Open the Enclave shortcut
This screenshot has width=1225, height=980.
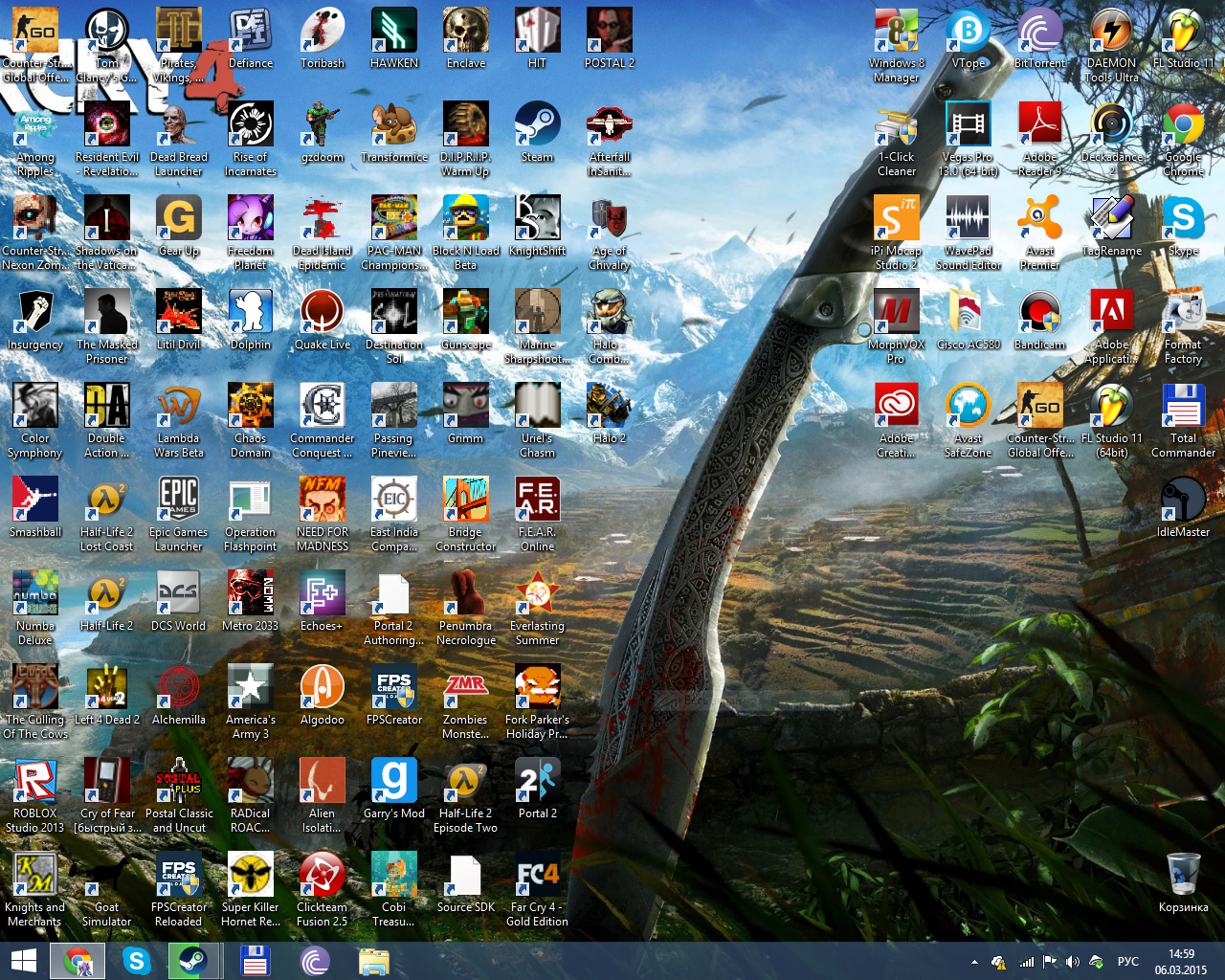(466, 38)
